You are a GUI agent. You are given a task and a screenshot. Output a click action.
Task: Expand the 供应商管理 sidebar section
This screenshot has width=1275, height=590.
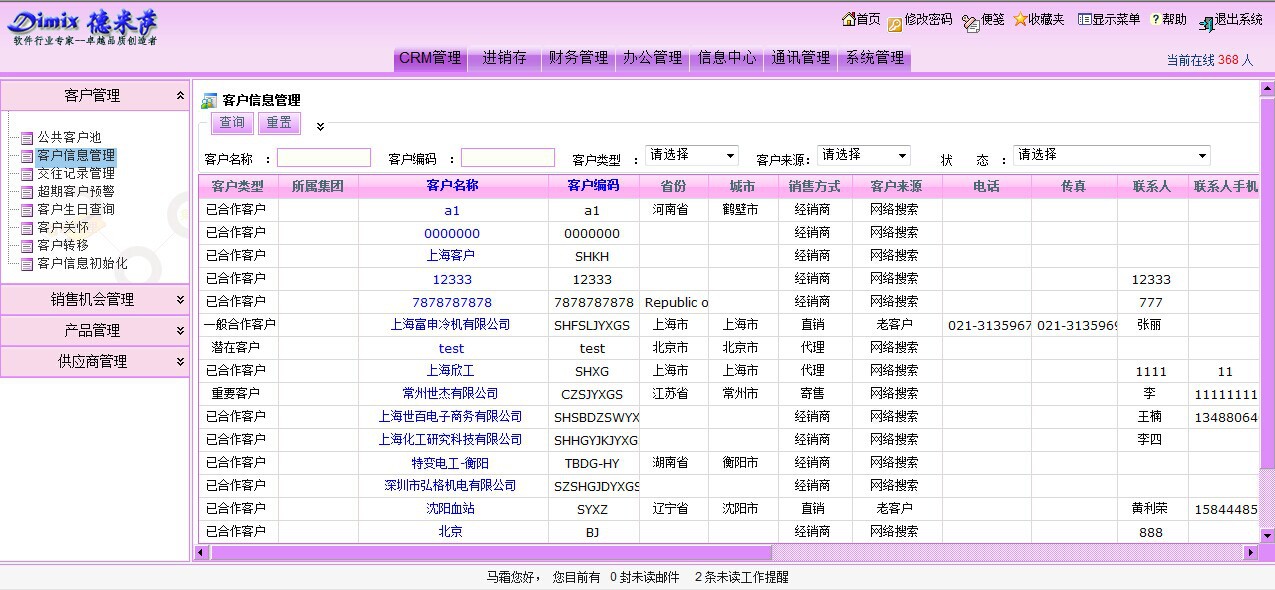click(x=180, y=361)
